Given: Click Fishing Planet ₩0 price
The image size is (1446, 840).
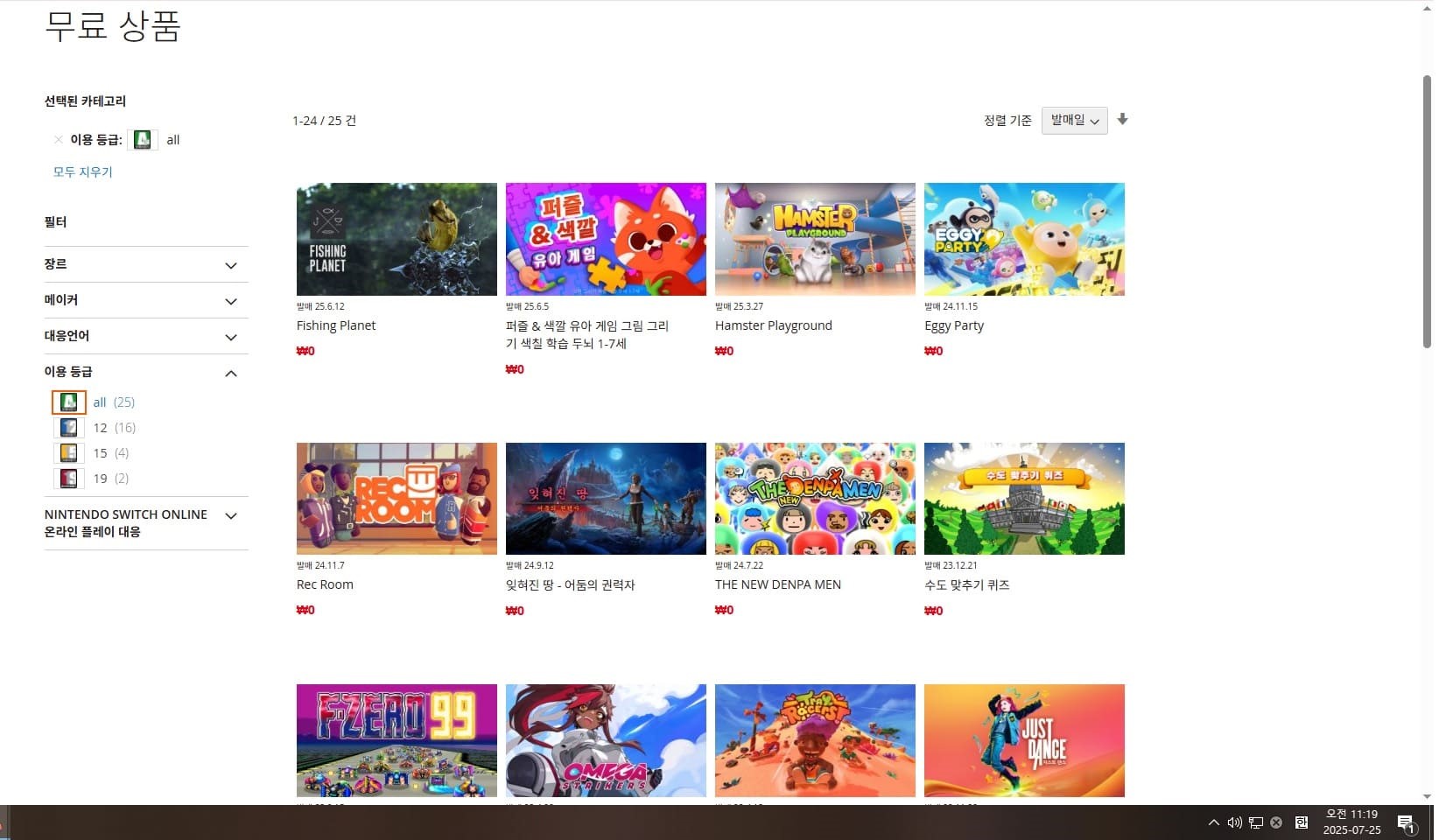Looking at the screenshot, I should click(x=305, y=351).
